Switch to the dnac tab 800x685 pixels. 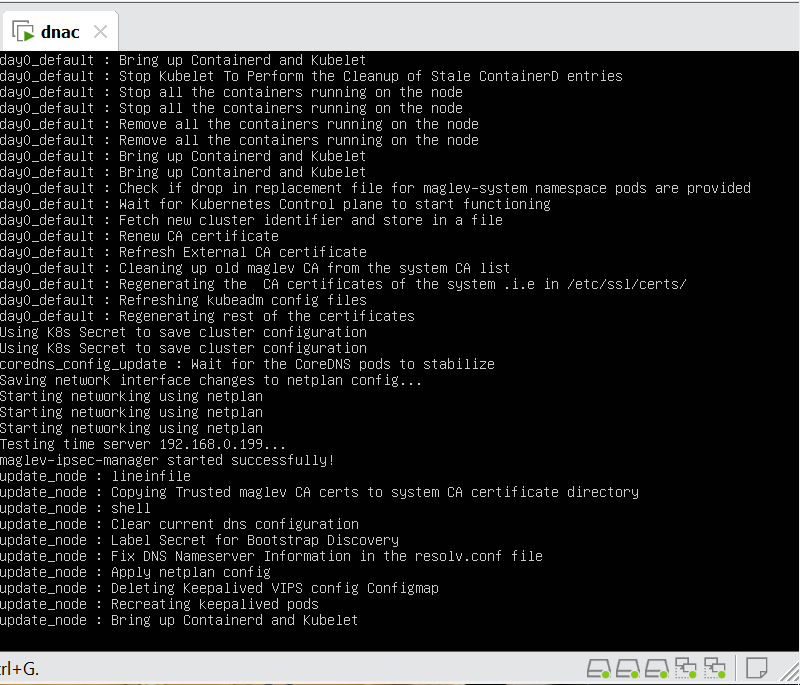tap(60, 32)
